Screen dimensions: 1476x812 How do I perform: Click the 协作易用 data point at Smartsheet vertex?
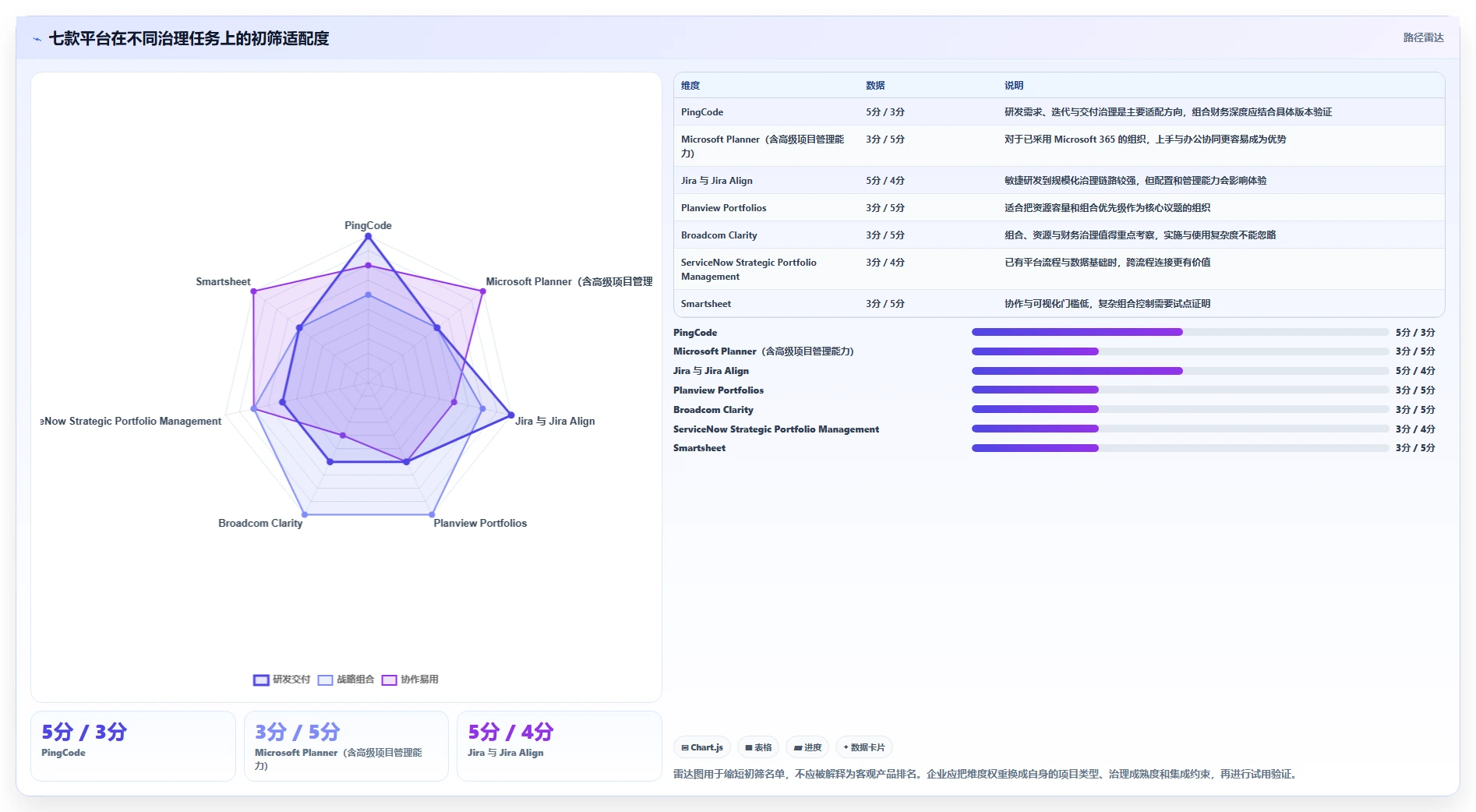point(253,291)
